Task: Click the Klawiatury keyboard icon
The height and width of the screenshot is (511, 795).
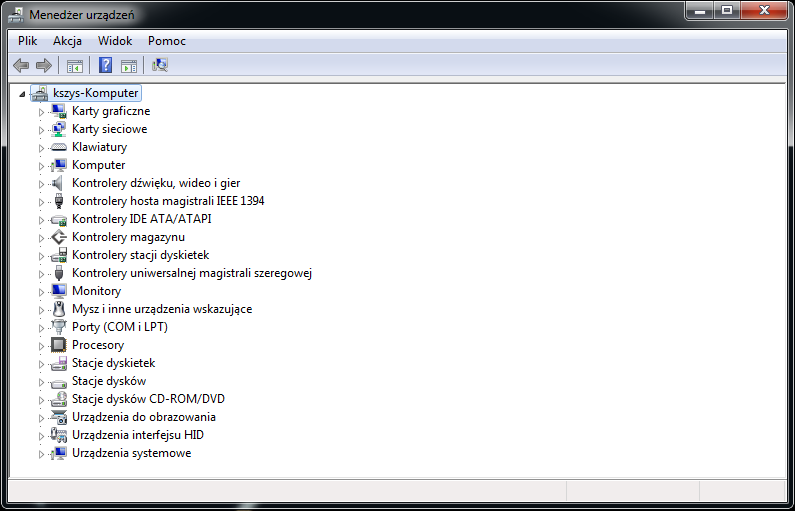Action: click(x=59, y=147)
